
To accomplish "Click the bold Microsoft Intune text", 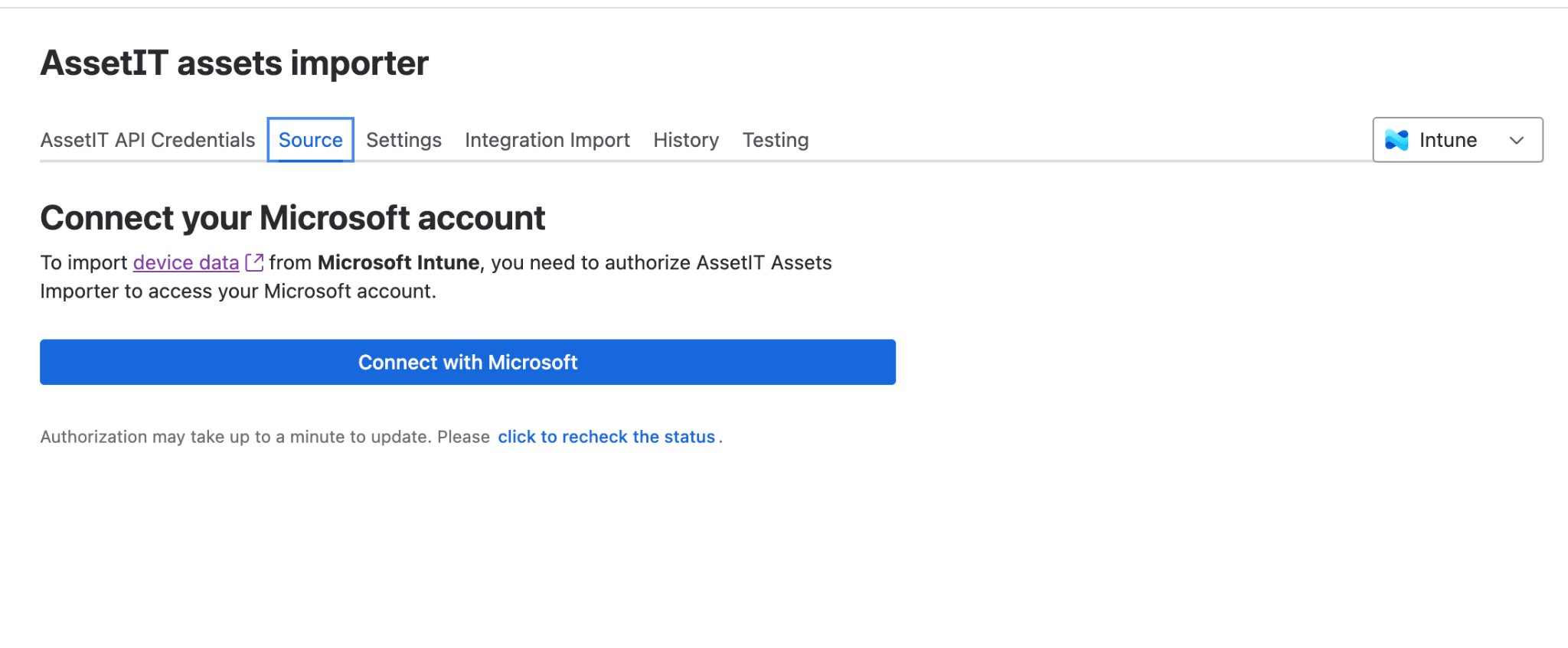I will pos(398,262).
